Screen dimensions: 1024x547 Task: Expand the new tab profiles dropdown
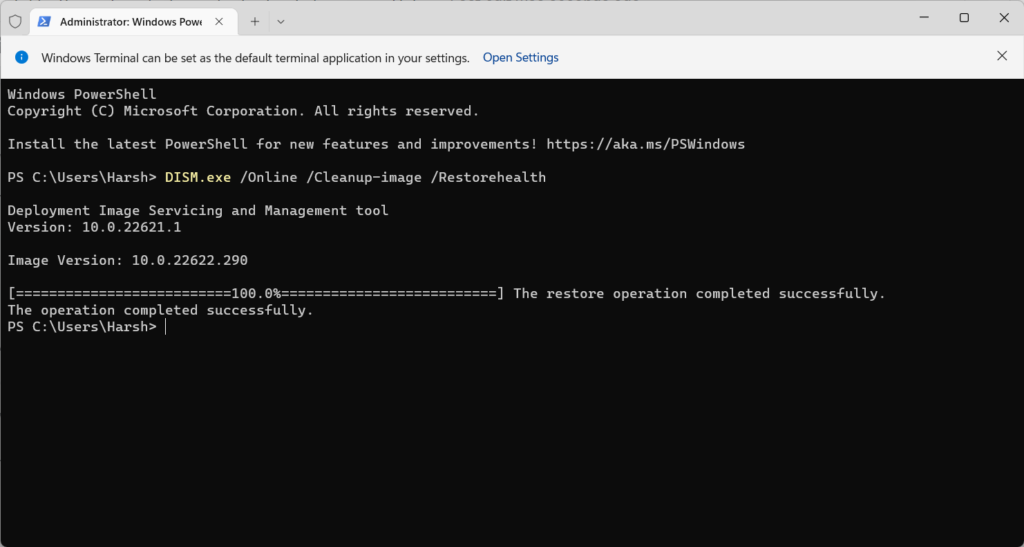281,20
